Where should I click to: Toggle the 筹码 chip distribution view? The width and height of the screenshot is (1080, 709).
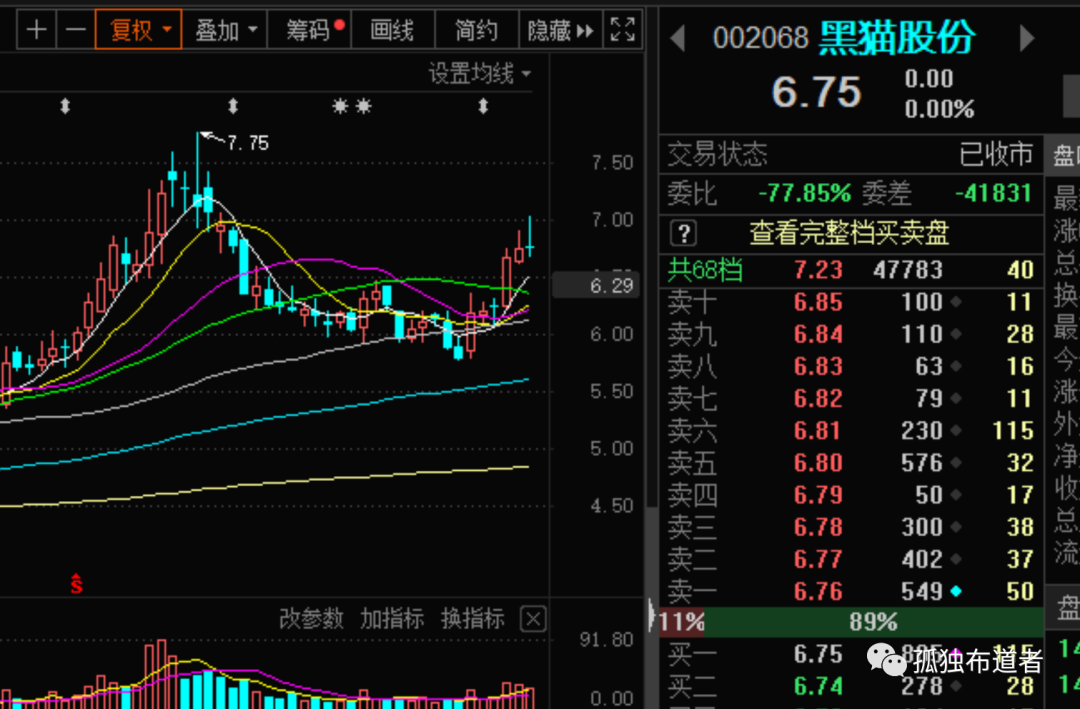point(310,30)
